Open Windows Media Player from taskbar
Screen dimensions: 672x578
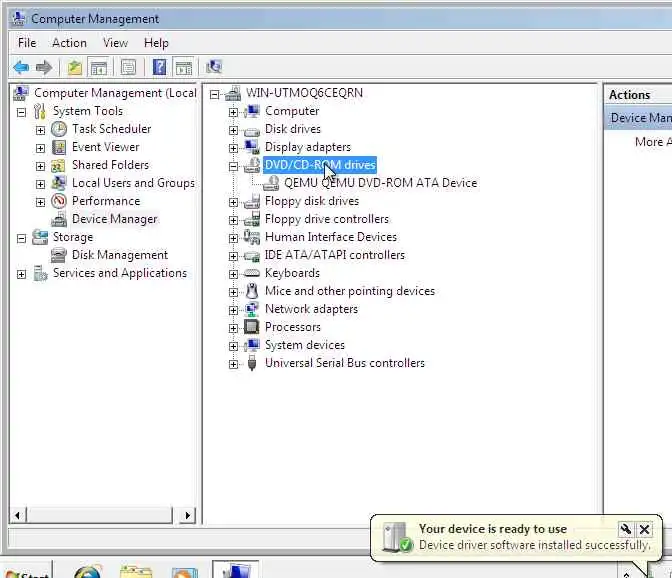coord(184,572)
